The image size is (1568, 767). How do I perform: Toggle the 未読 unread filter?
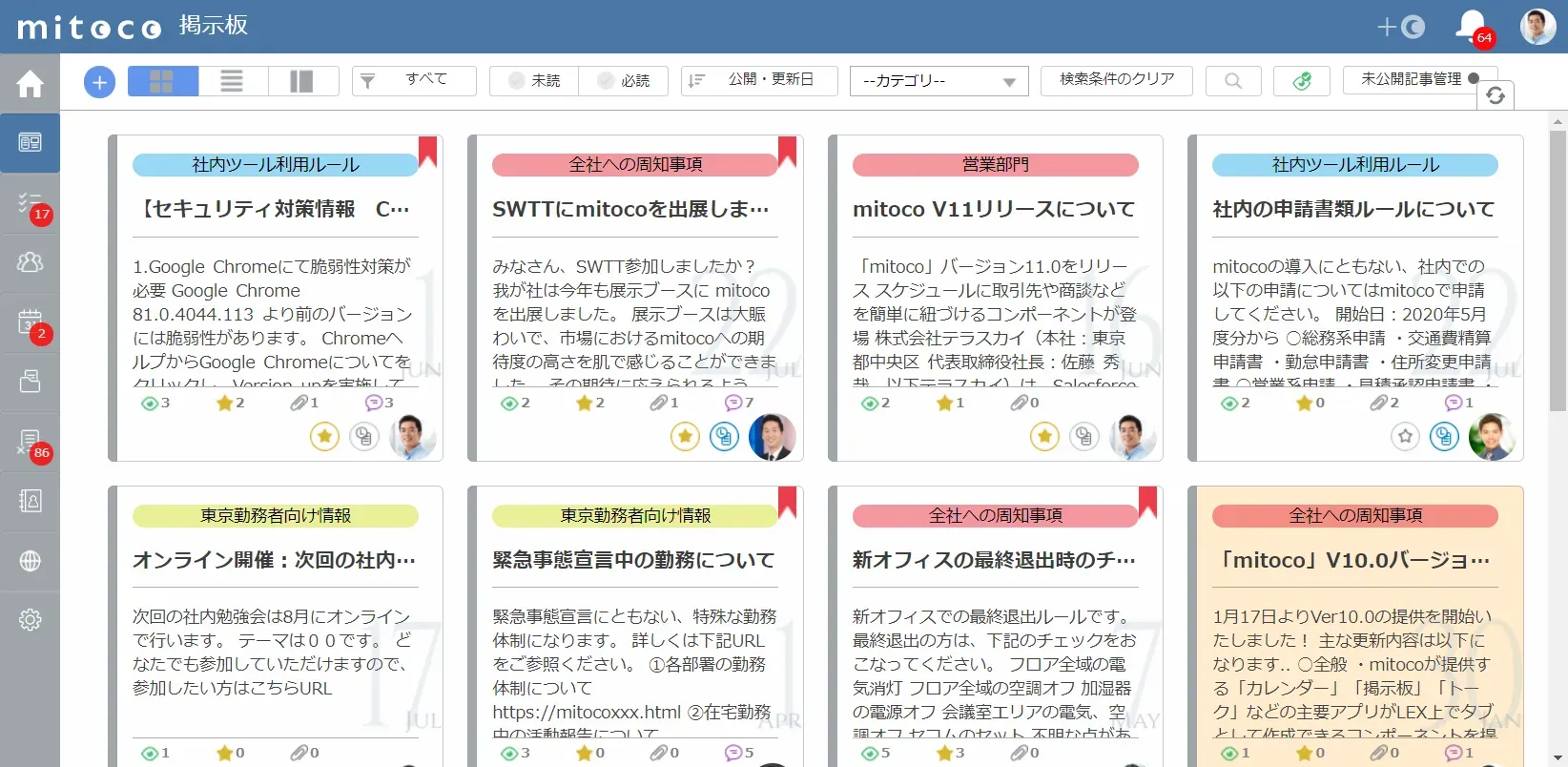(x=534, y=81)
